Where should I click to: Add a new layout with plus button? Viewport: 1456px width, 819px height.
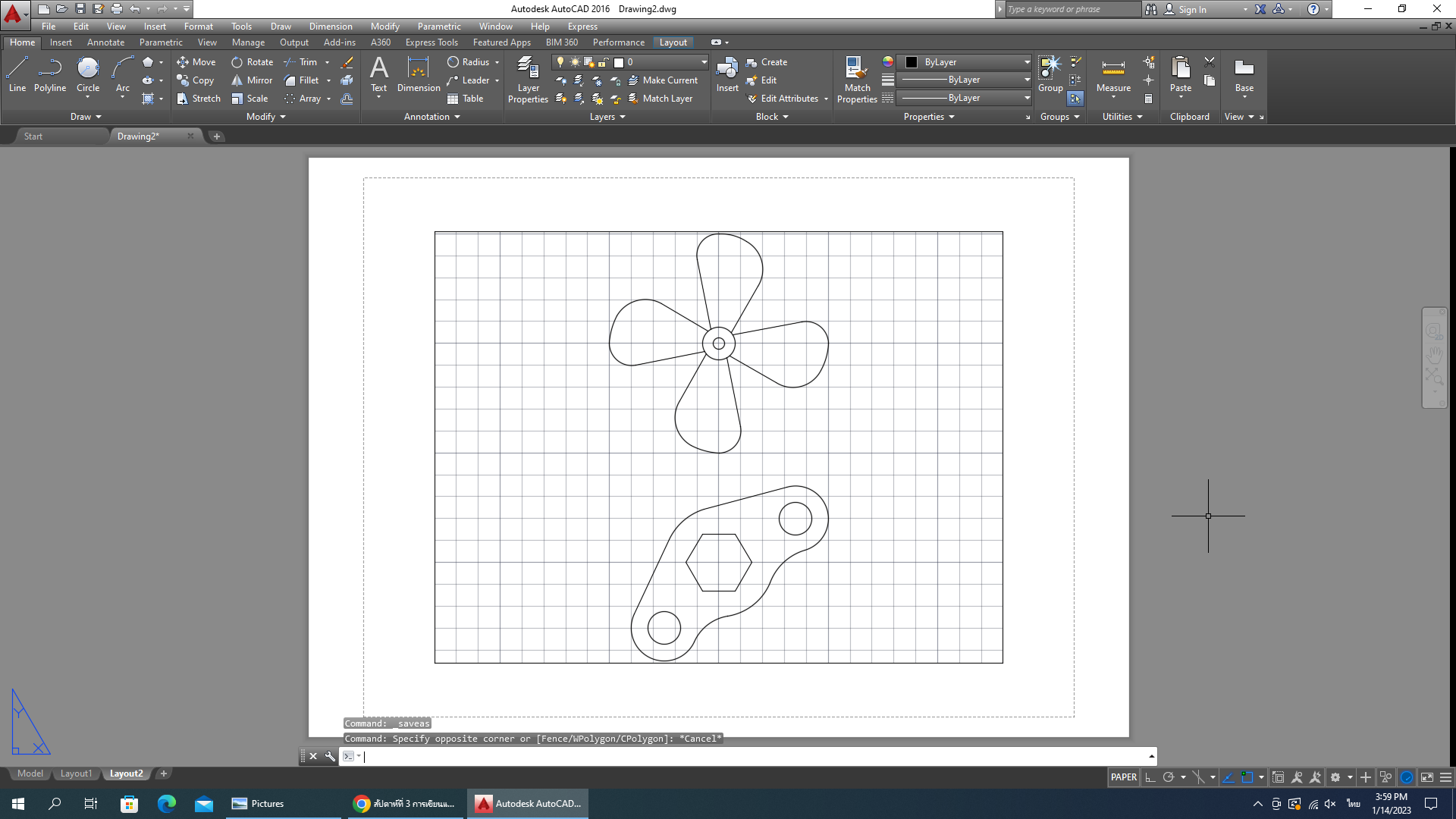163,773
